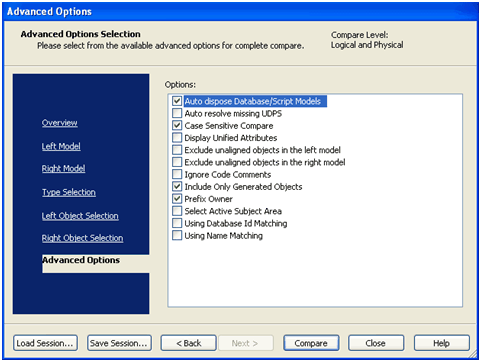
Task: Start comparison with the Compare button
Action: pos(311,343)
